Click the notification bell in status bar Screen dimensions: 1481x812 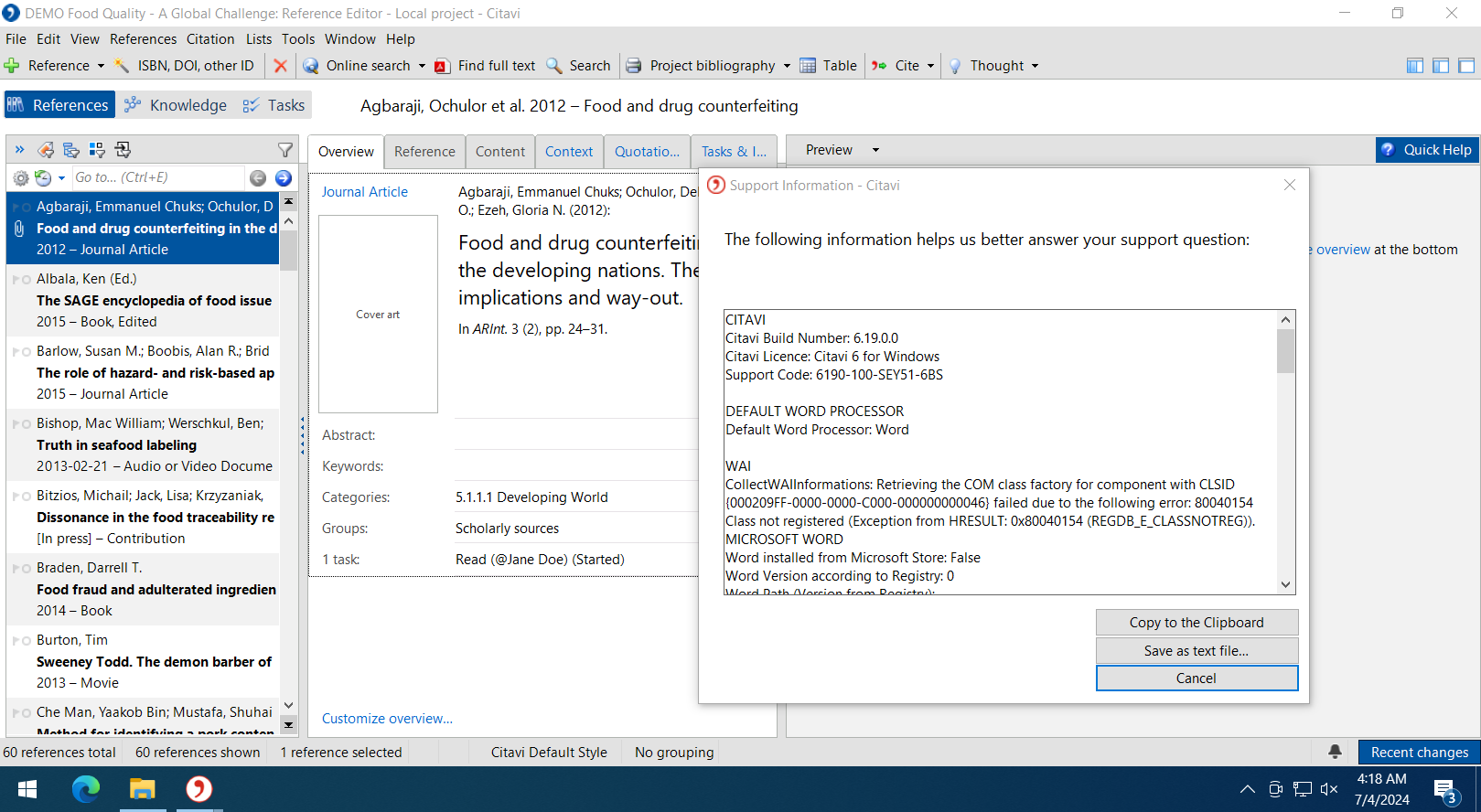pyautogui.click(x=1335, y=752)
